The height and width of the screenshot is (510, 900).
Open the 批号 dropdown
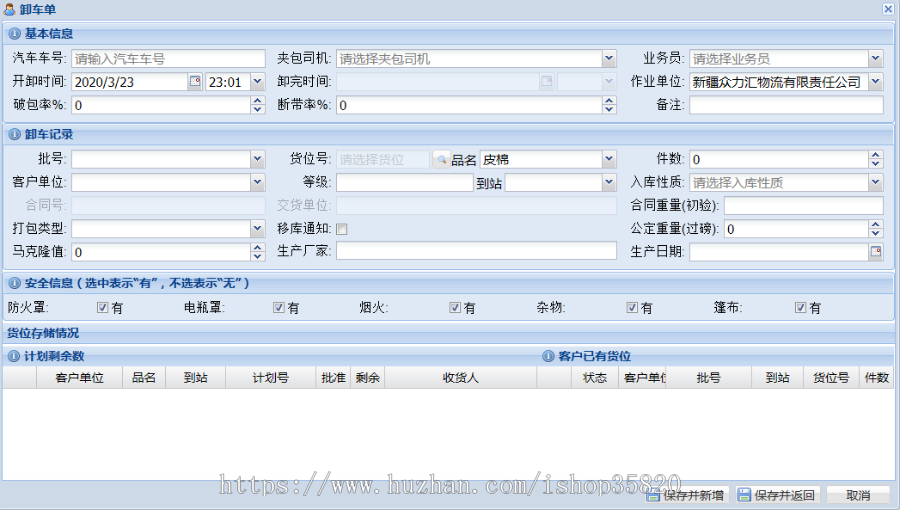258,159
